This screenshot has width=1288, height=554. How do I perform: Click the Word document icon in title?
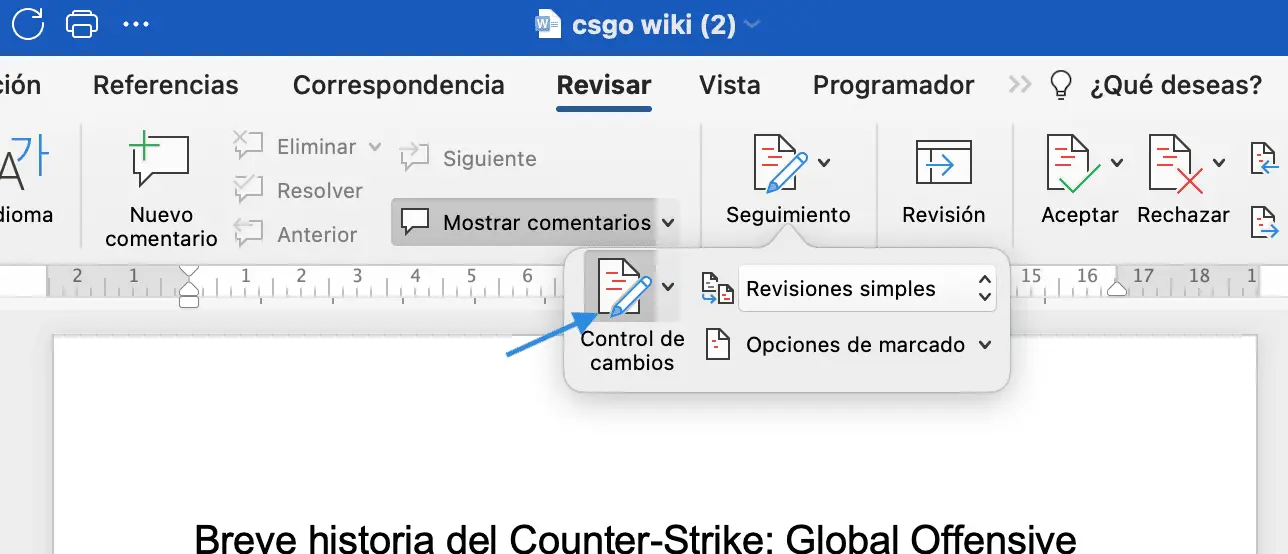point(548,24)
